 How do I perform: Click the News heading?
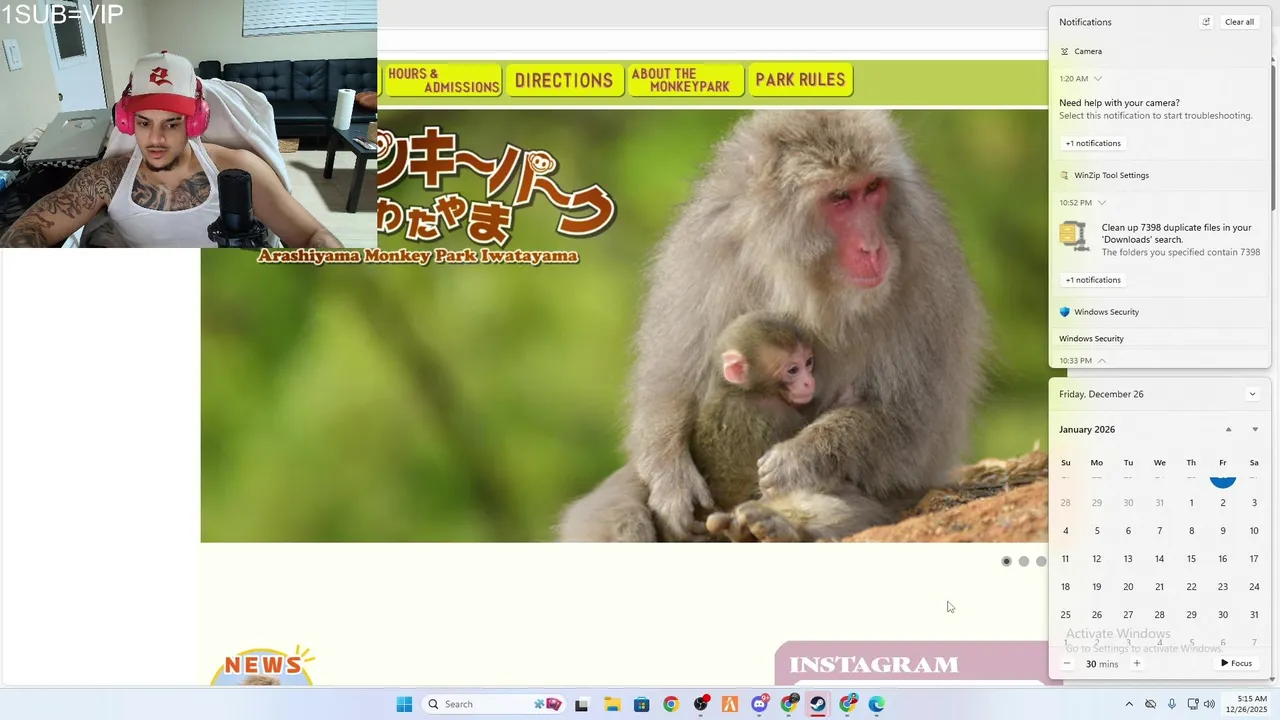click(263, 664)
